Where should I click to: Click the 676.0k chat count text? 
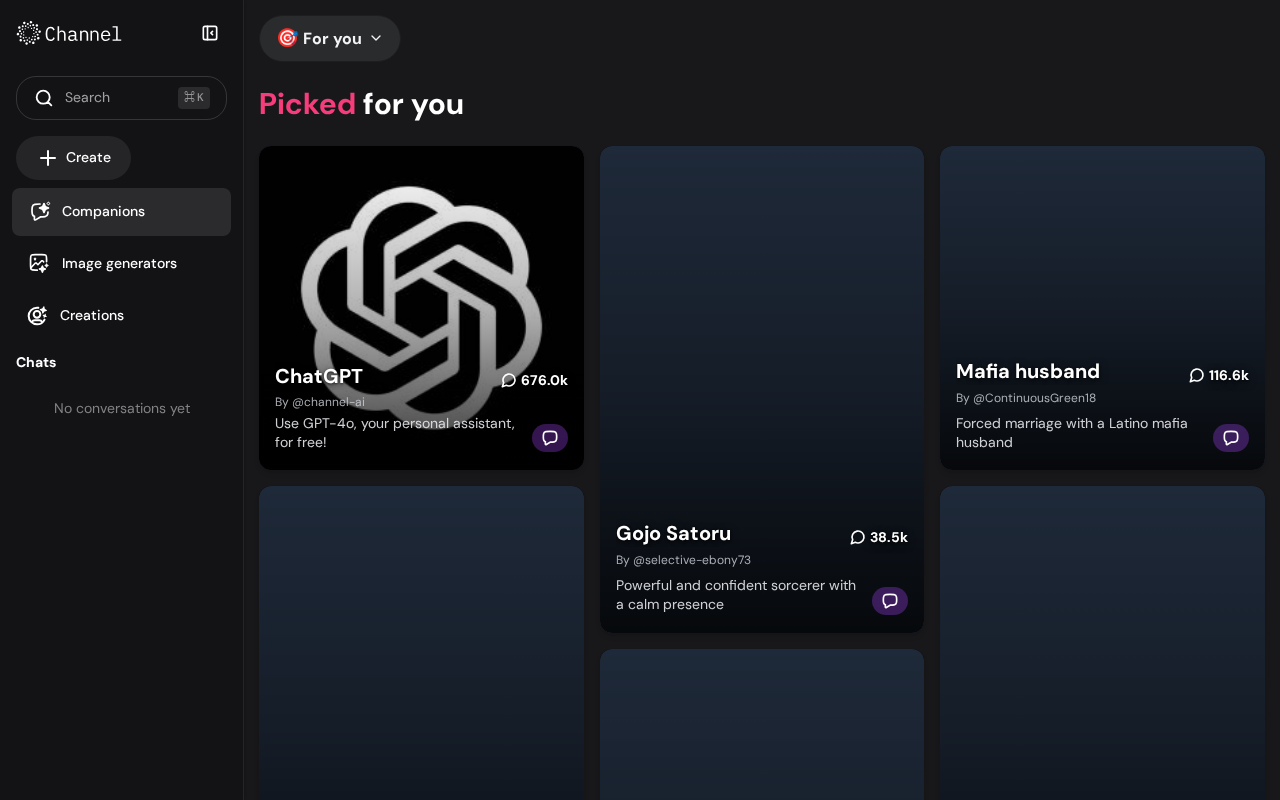pos(544,380)
